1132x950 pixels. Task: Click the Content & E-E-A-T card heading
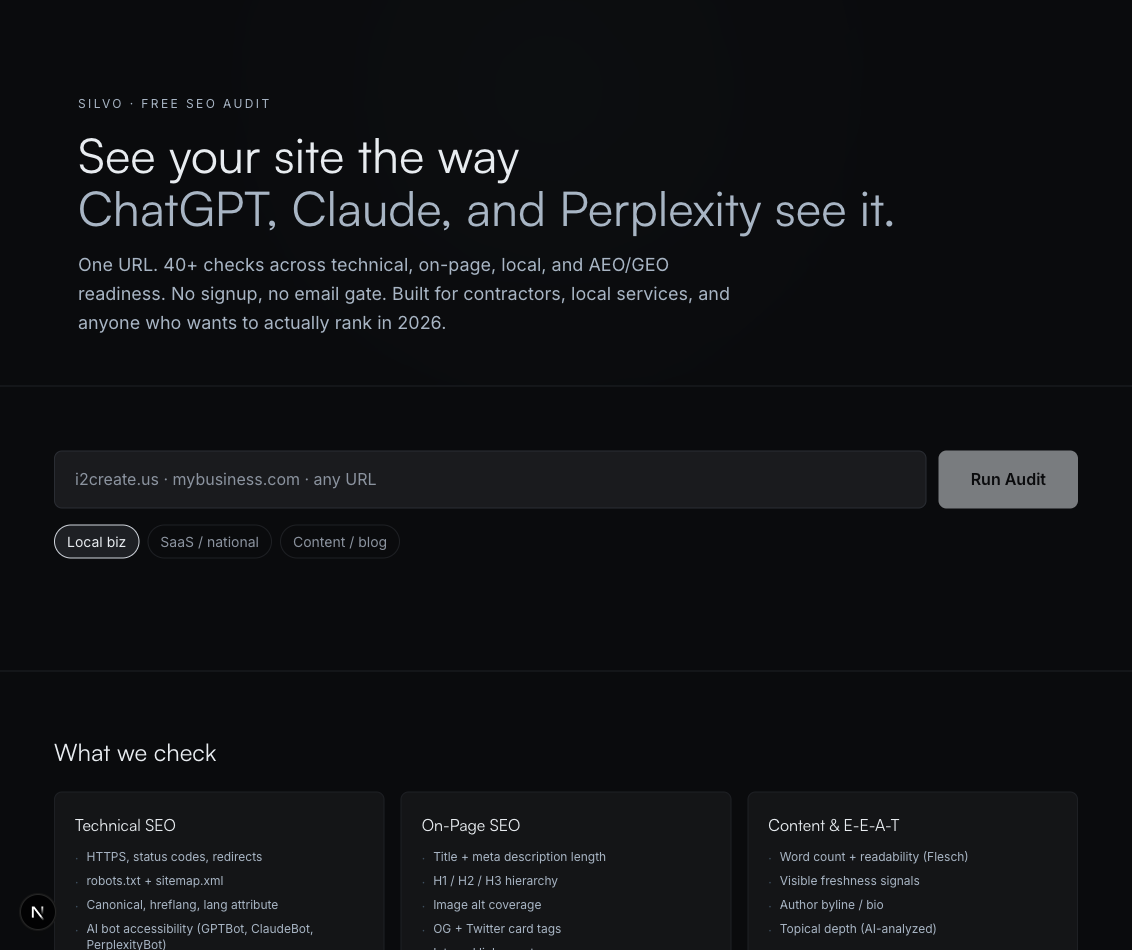834,825
